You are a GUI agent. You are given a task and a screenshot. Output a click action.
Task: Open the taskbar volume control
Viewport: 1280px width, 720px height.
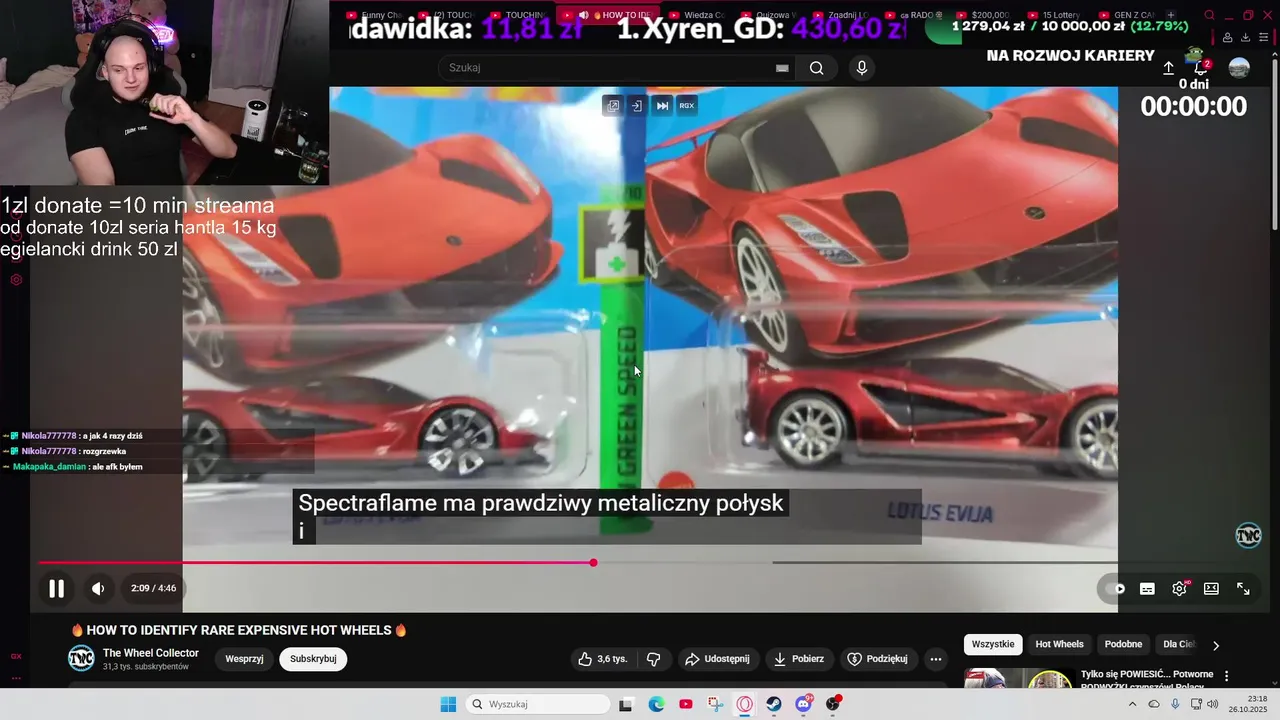(1212, 704)
